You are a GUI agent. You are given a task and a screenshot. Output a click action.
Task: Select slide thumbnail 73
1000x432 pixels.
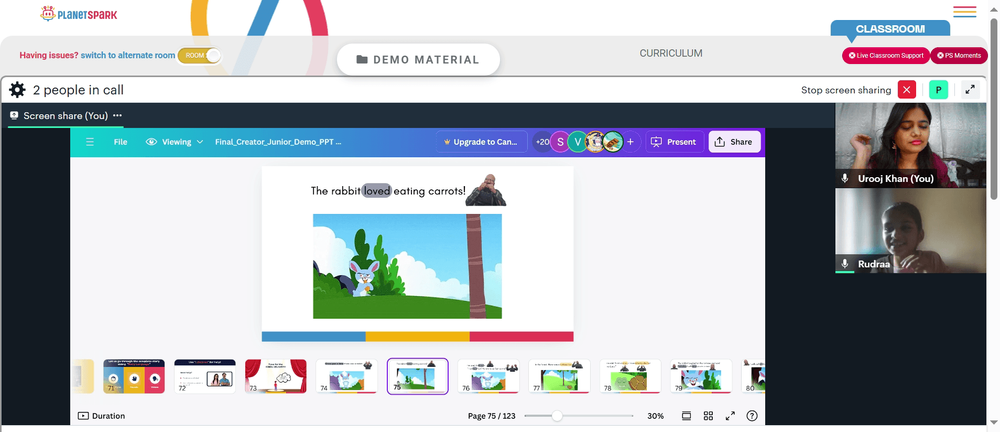point(276,376)
